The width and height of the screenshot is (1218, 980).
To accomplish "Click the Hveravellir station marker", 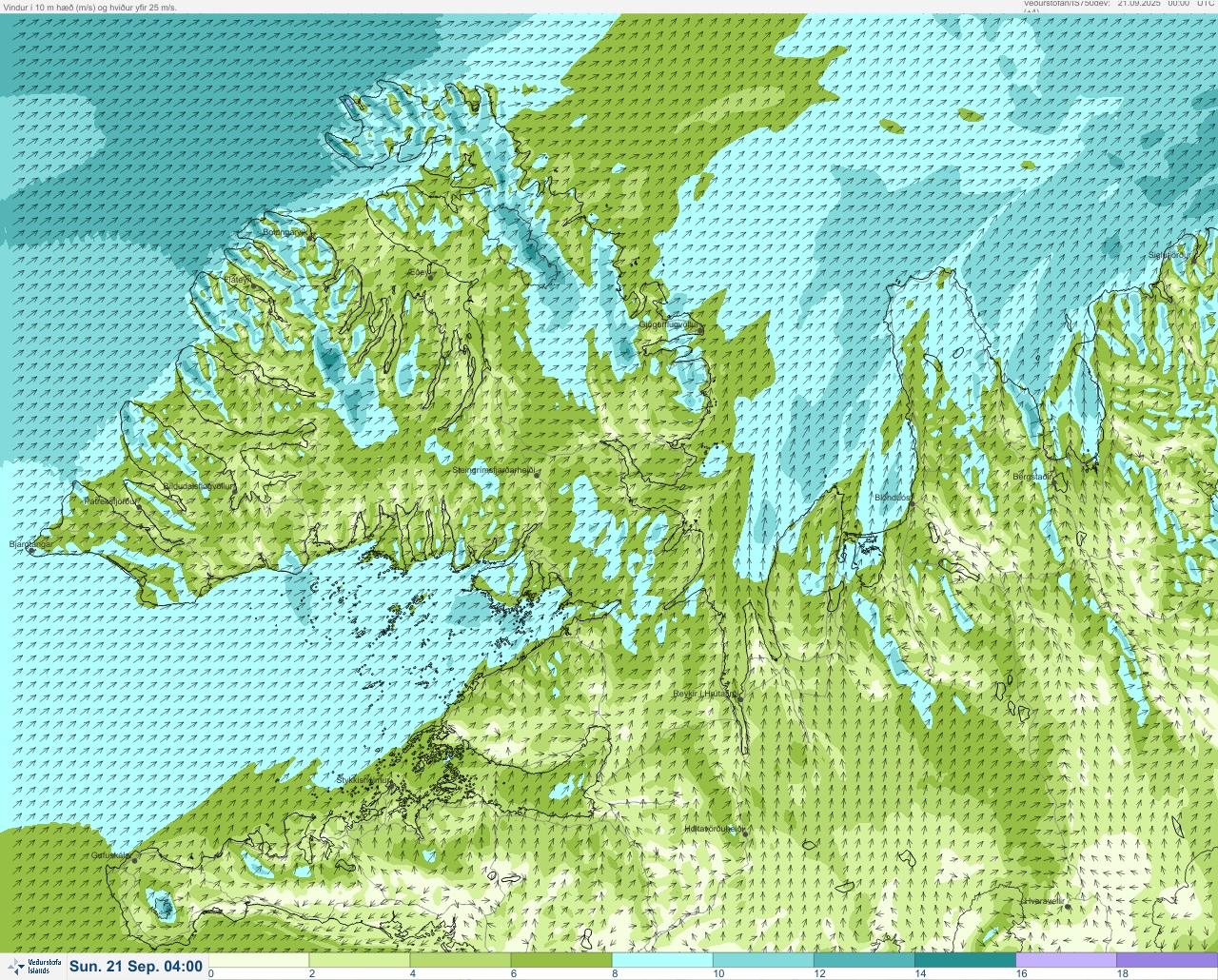I will click(1068, 906).
